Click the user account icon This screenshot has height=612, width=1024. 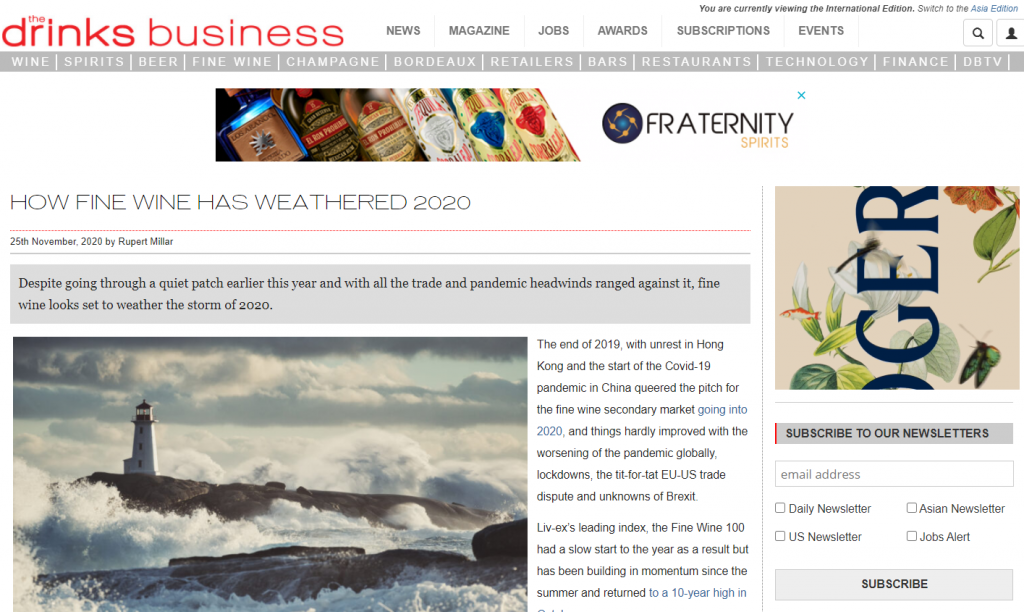tap(1010, 33)
